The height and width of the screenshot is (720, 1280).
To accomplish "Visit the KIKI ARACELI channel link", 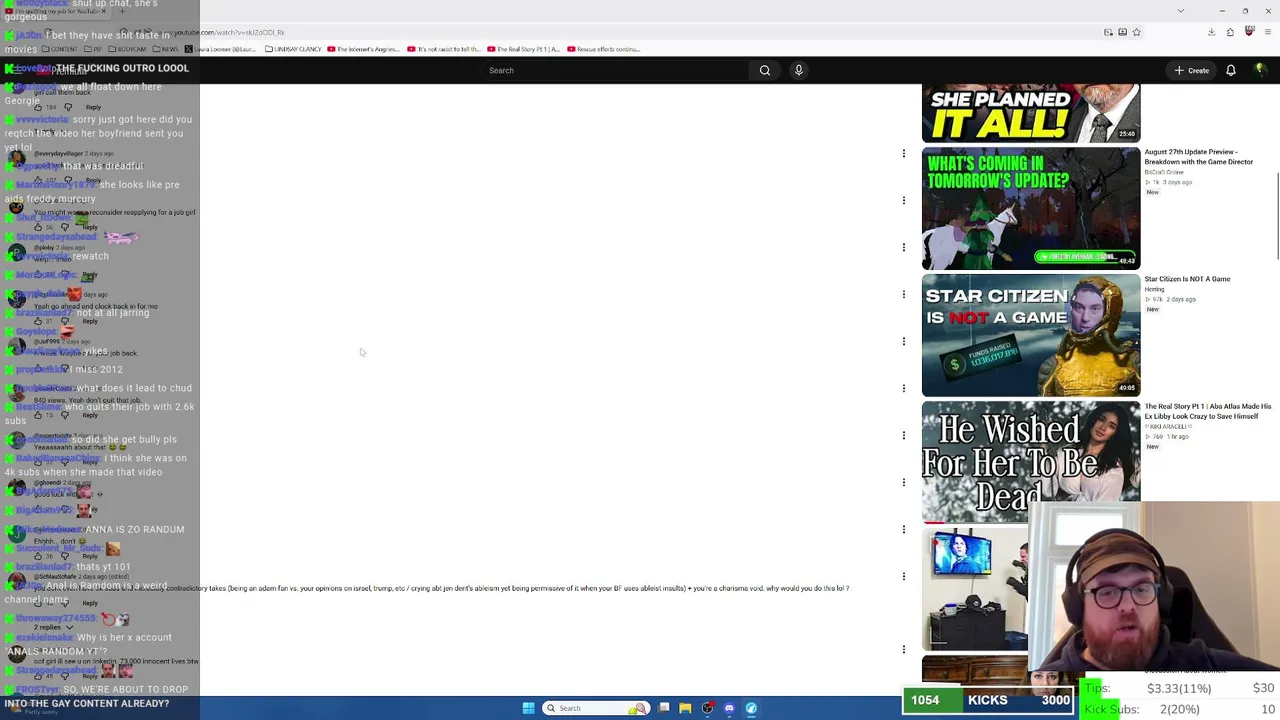I will pos(1166,426).
